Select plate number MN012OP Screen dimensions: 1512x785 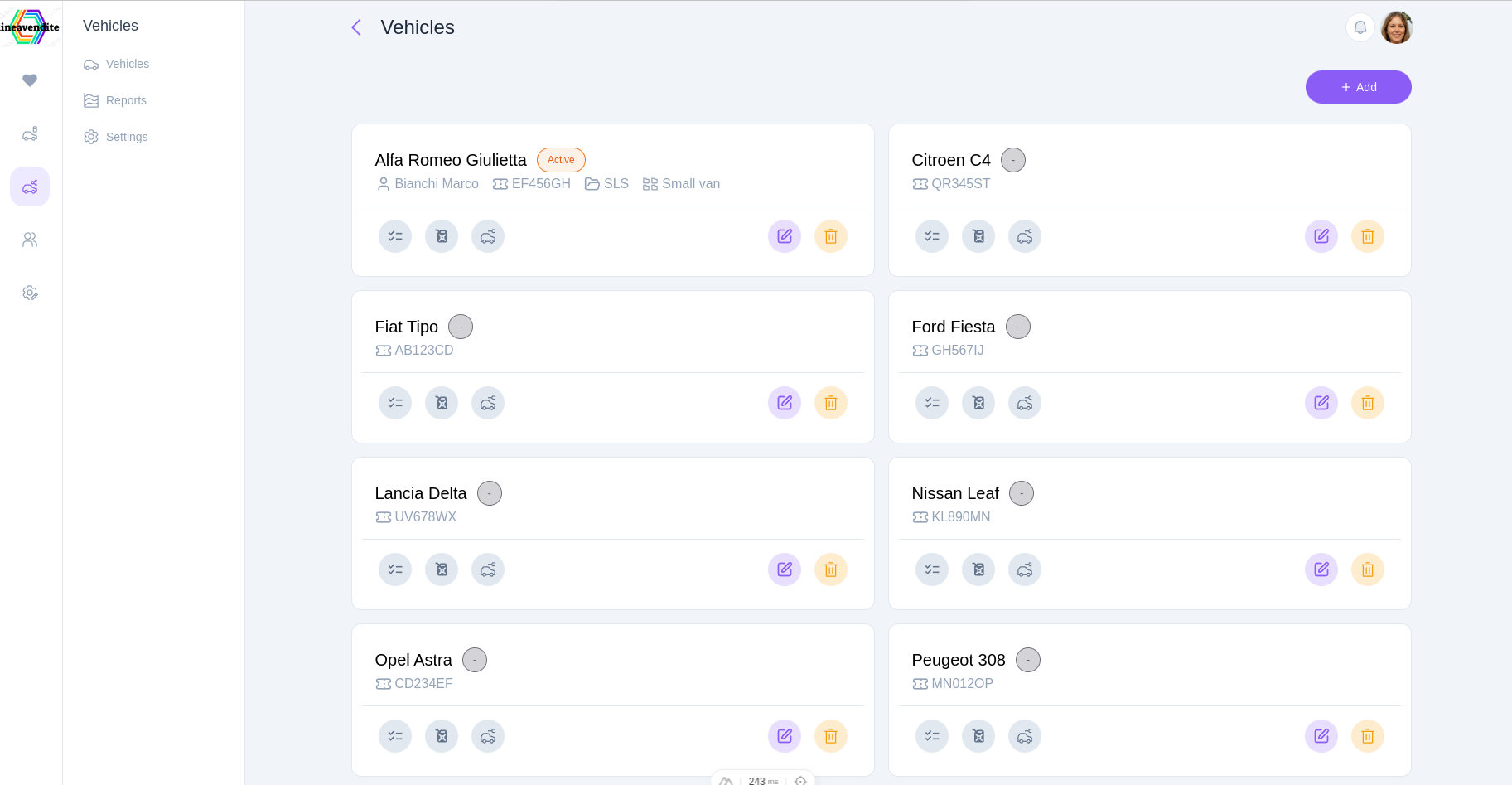tap(963, 684)
